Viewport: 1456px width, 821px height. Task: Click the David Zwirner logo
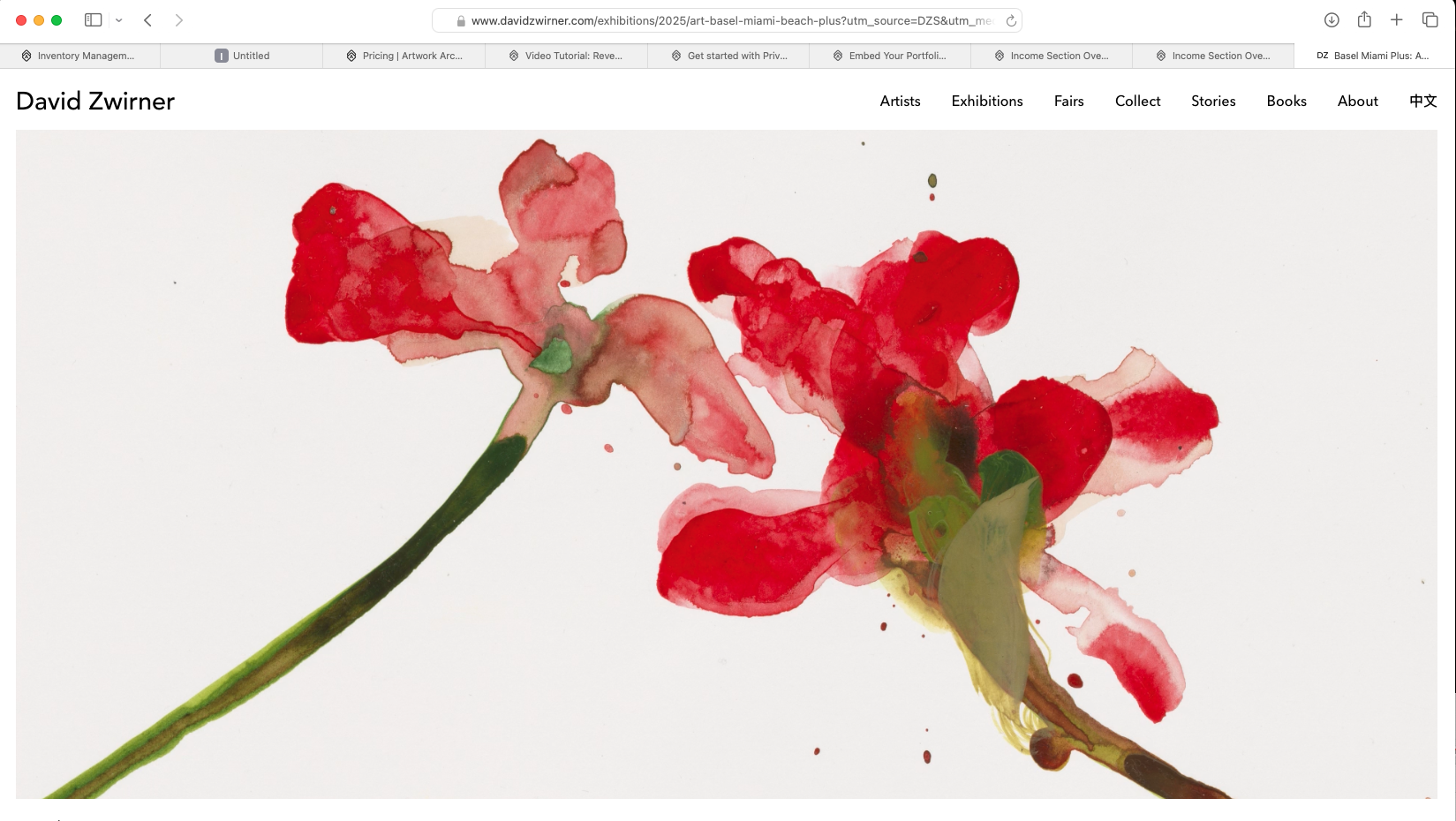pyautogui.click(x=95, y=101)
